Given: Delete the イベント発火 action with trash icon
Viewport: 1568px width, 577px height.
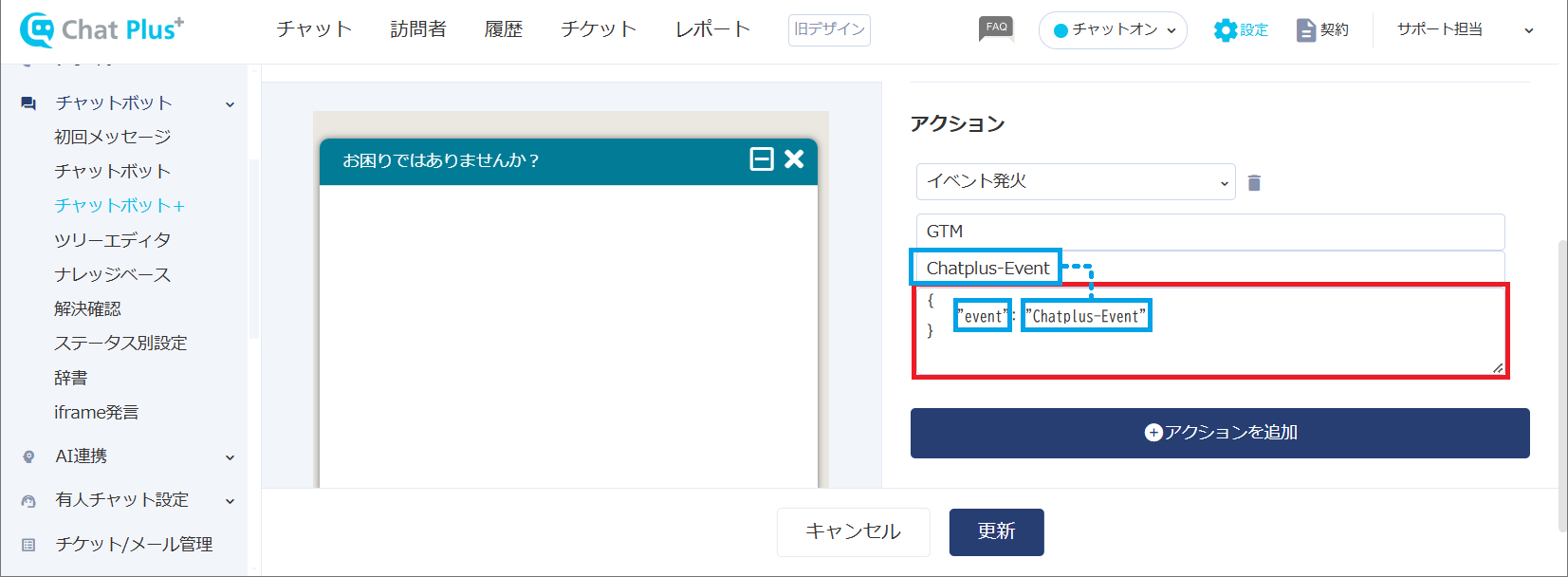Looking at the screenshot, I should pyautogui.click(x=1254, y=182).
